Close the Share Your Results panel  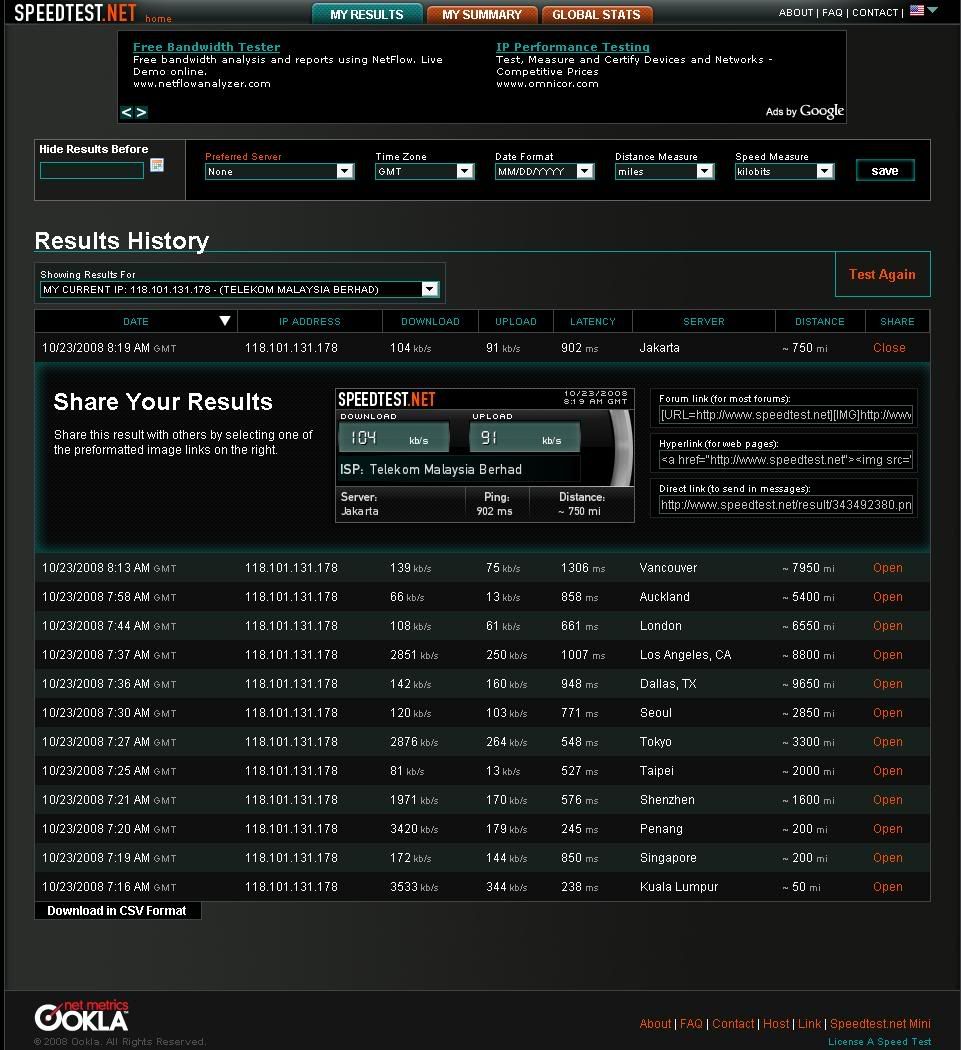pyautogui.click(x=888, y=347)
